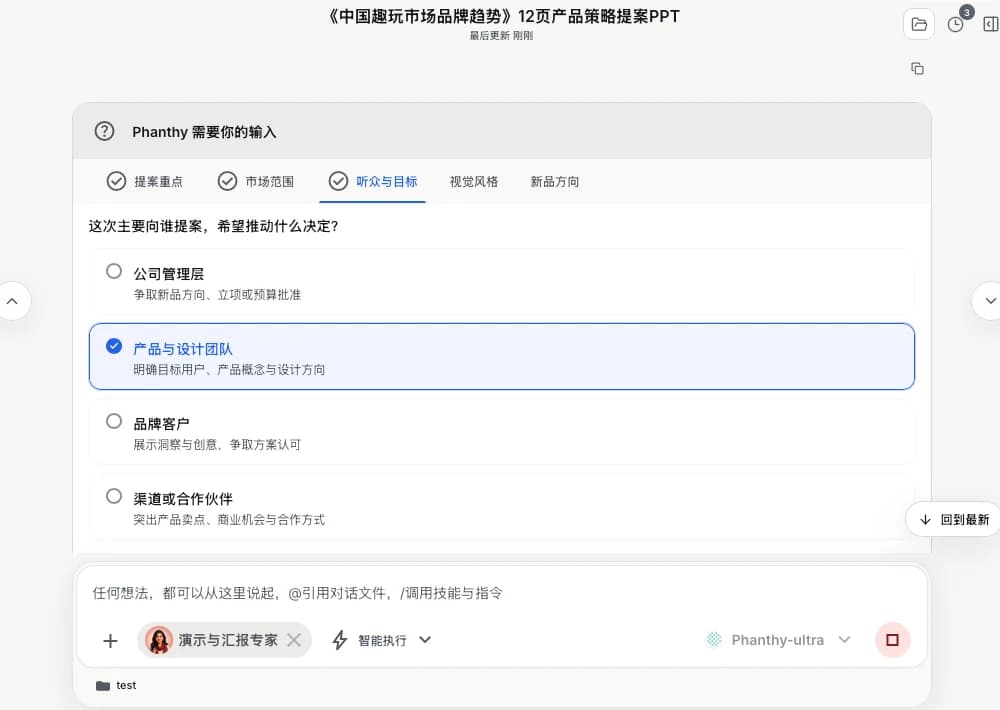1000x710 pixels.
Task: Click the 最后更新 刚刚 status text
Action: pos(501,36)
